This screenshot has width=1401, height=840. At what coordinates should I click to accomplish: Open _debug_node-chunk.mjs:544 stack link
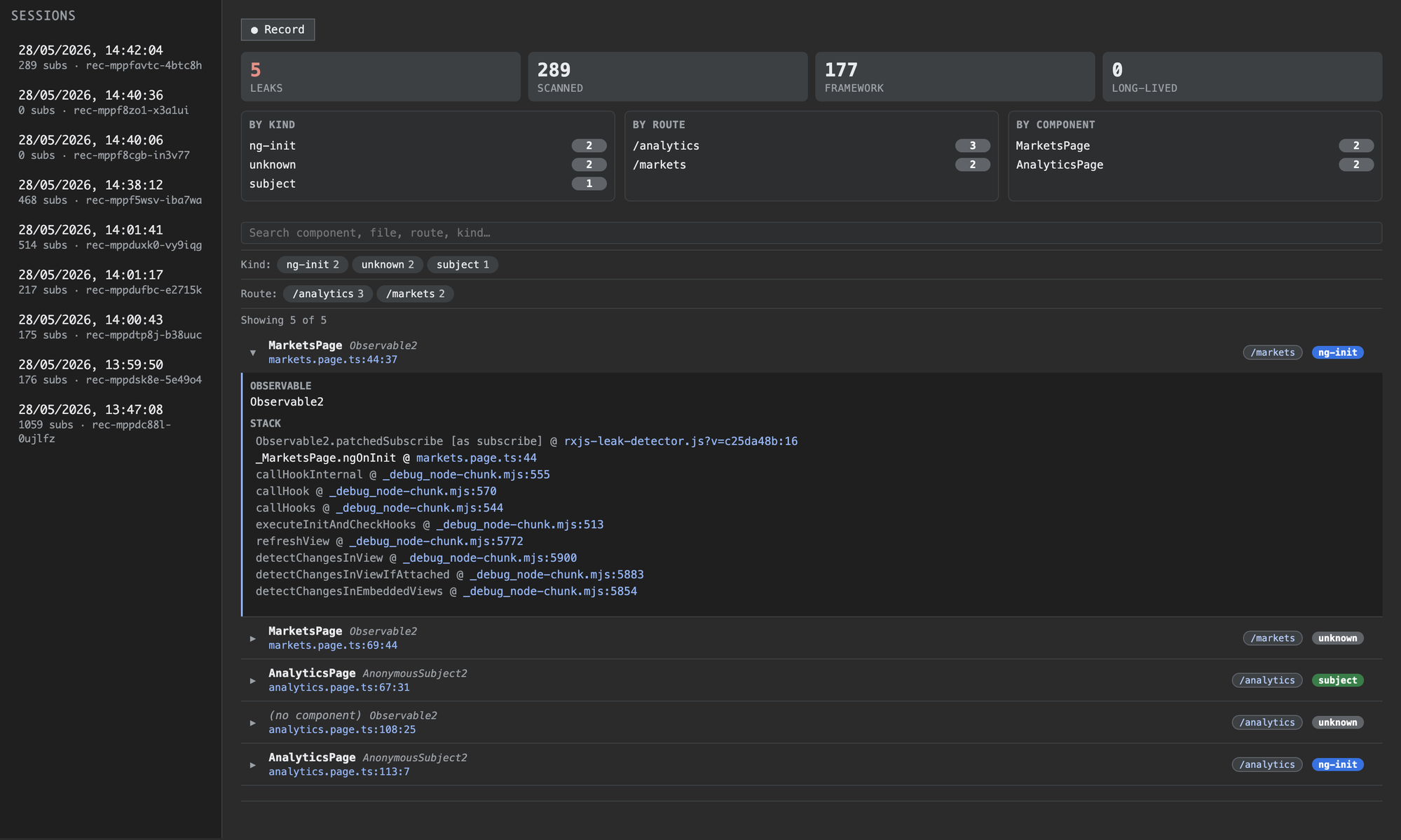[419, 508]
